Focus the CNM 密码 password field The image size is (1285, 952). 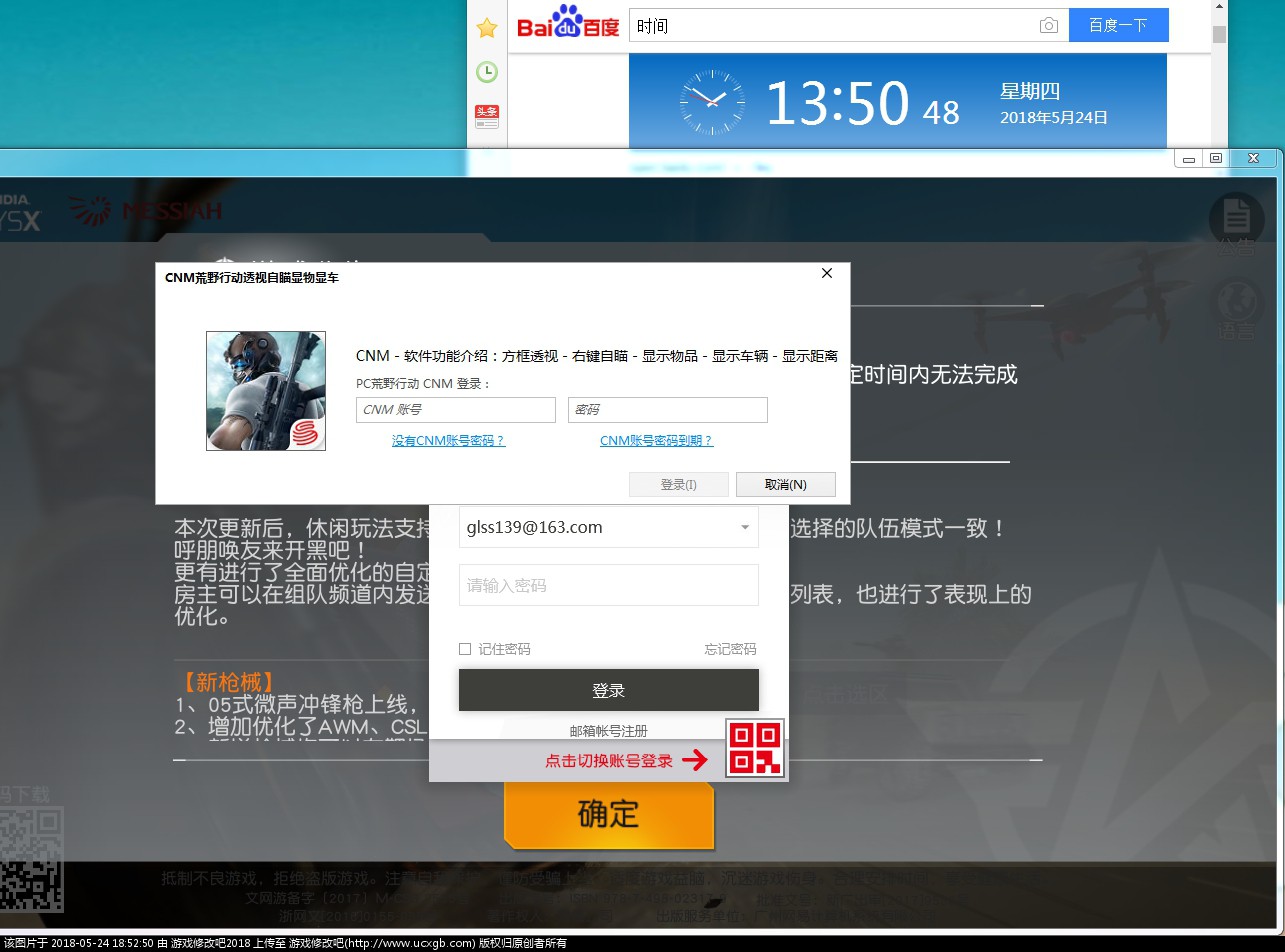point(668,410)
